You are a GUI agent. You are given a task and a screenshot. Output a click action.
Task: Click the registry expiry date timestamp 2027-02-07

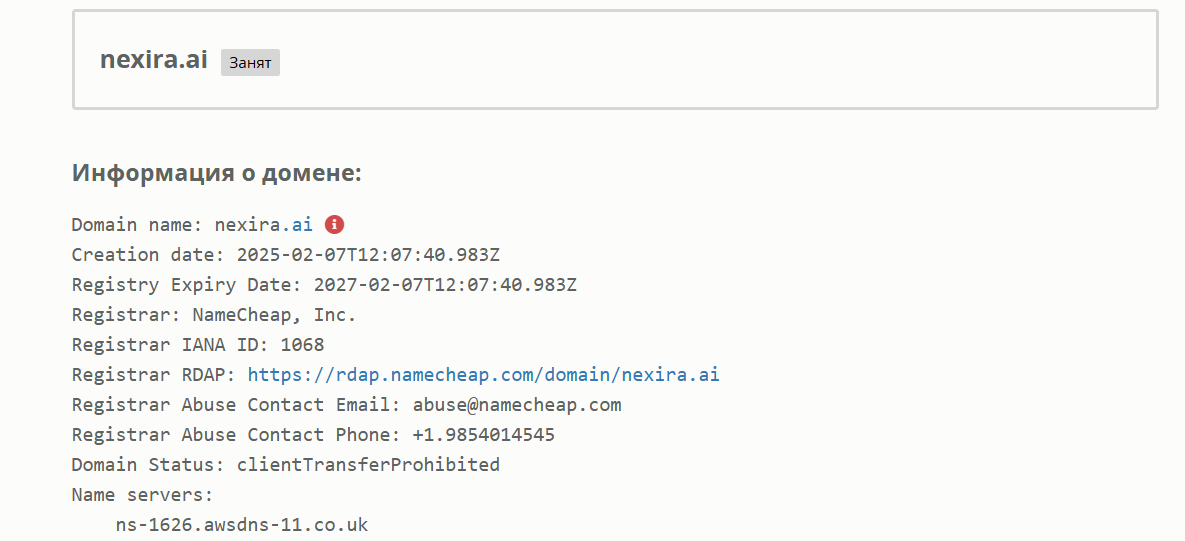coord(445,285)
